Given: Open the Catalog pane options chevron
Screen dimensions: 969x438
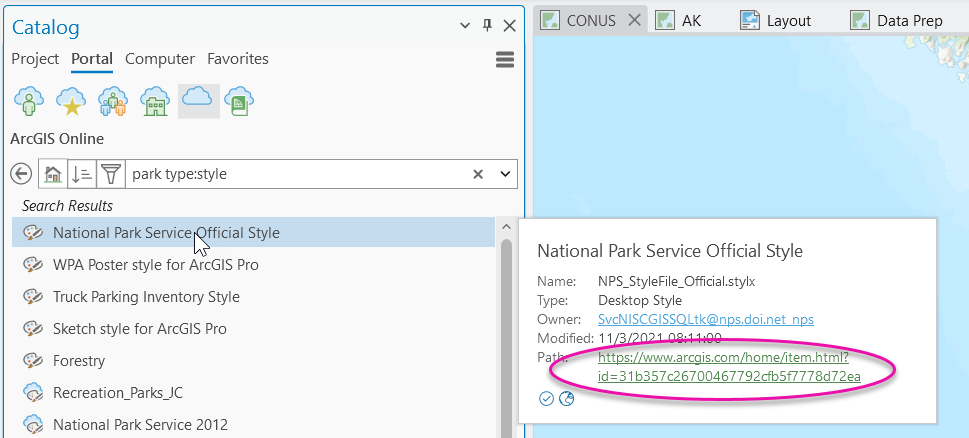Looking at the screenshot, I should [464, 26].
